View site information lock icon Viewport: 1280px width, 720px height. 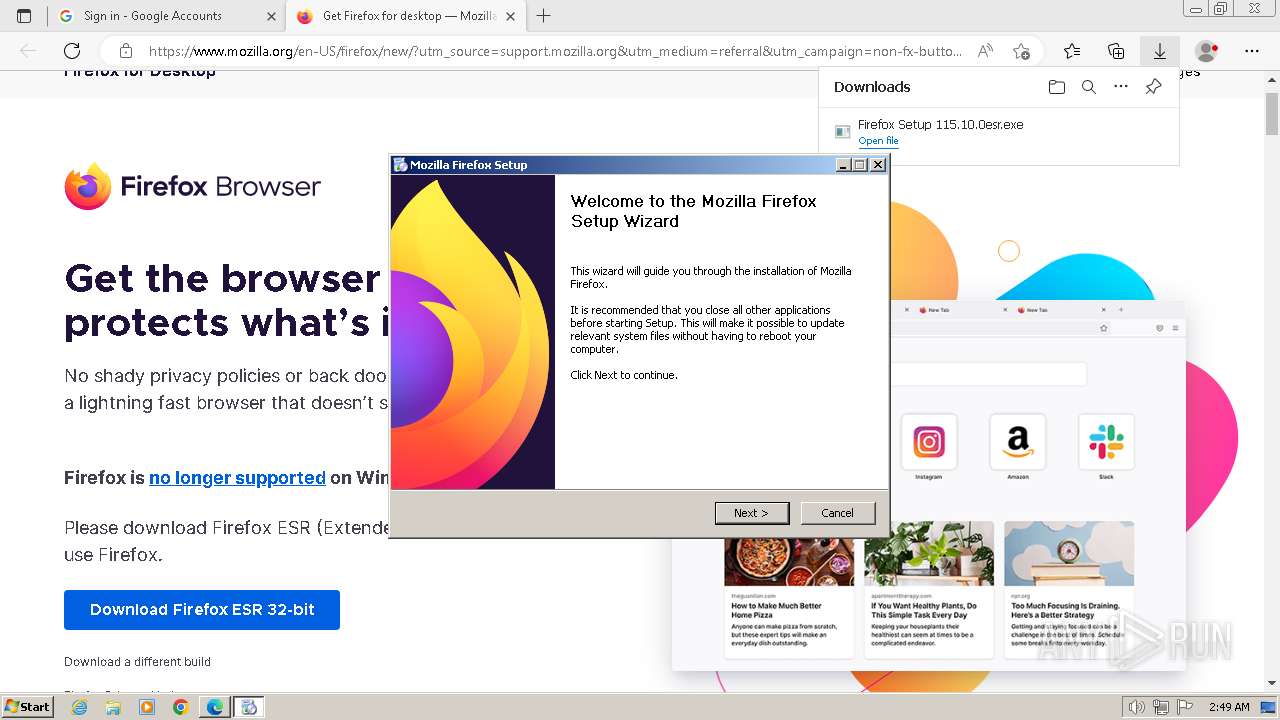(125, 51)
